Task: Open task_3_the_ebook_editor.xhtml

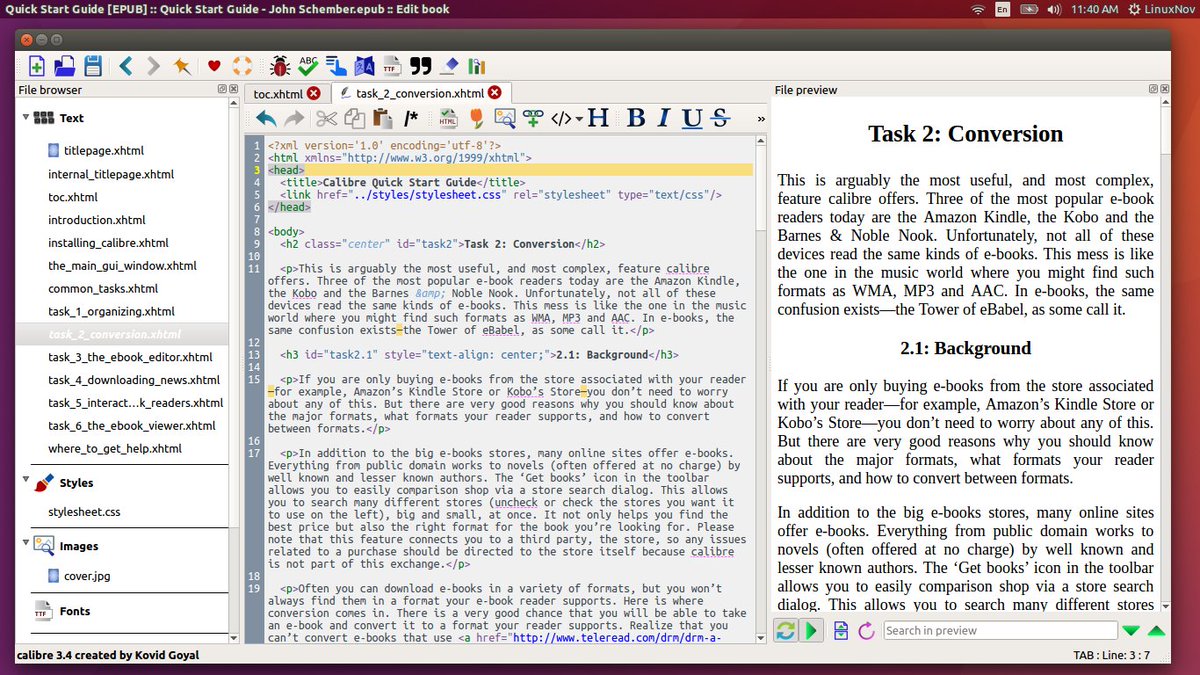Action: tap(130, 357)
